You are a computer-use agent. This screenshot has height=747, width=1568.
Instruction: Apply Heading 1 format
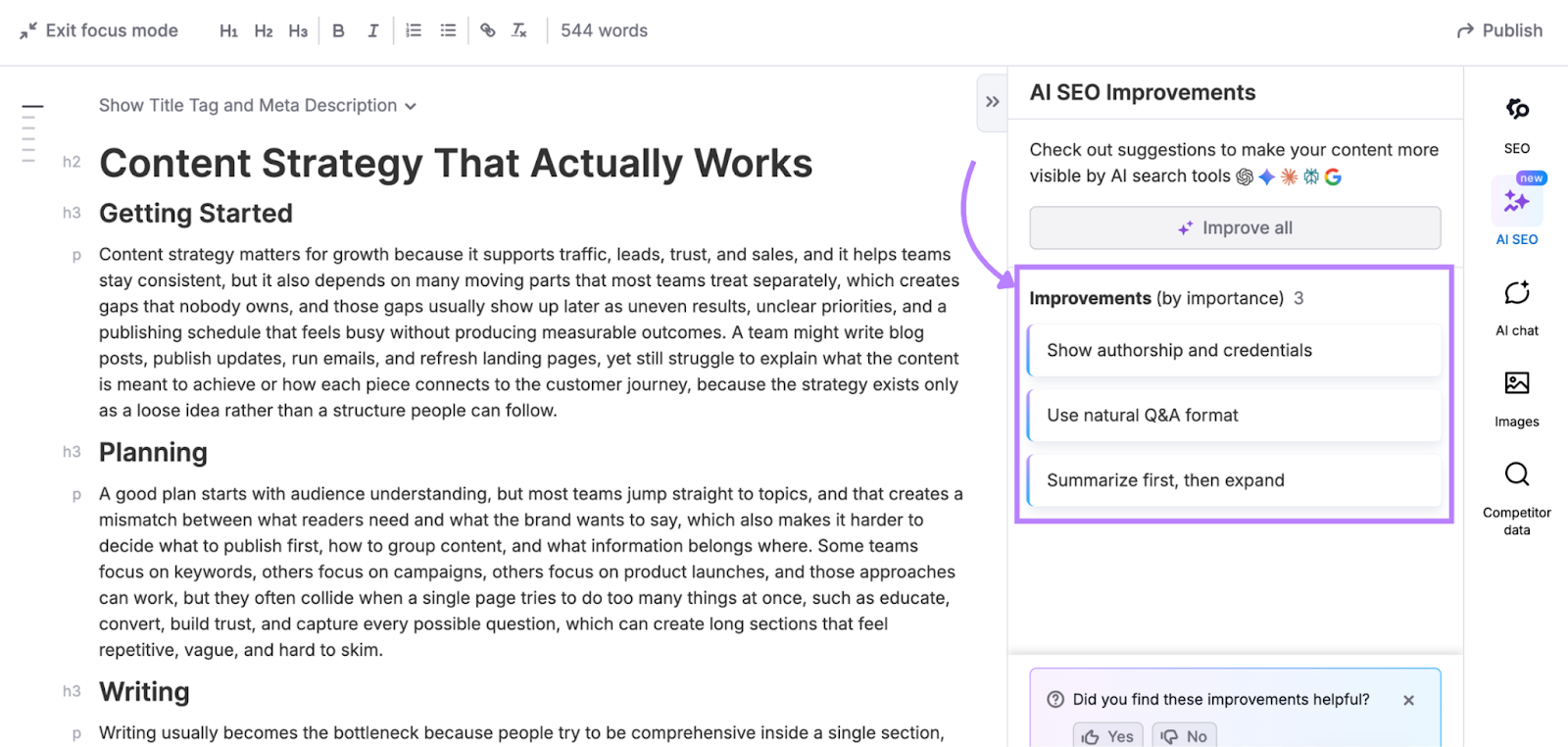click(x=228, y=31)
